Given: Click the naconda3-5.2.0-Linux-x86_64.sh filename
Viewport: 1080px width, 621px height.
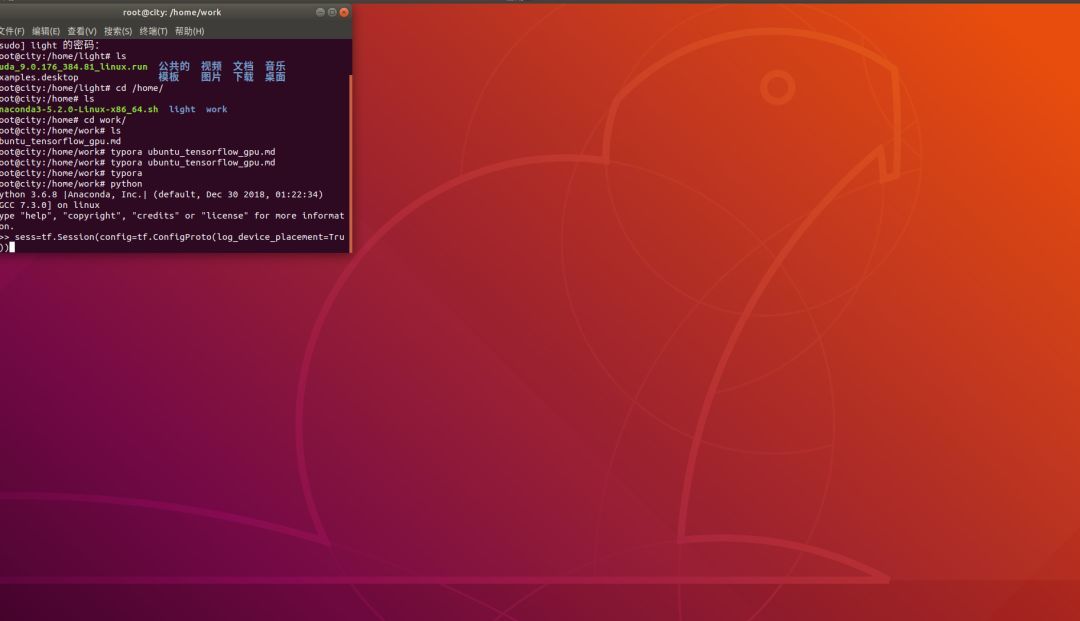Looking at the screenshot, I should coord(79,110).
